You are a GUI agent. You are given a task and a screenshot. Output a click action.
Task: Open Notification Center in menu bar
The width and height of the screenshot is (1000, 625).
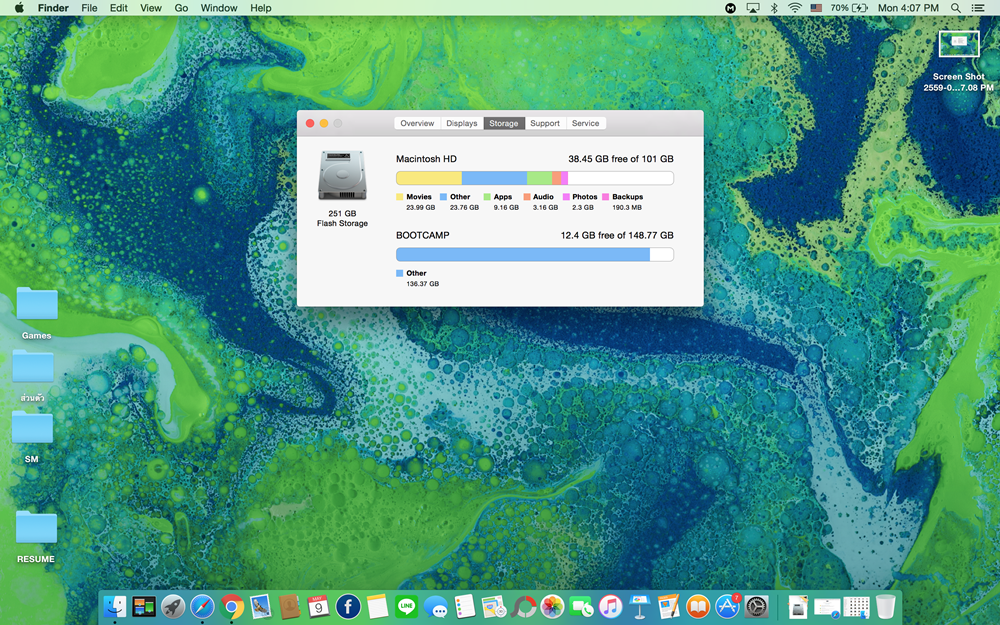pyautogui.click(x=977, y=8)
